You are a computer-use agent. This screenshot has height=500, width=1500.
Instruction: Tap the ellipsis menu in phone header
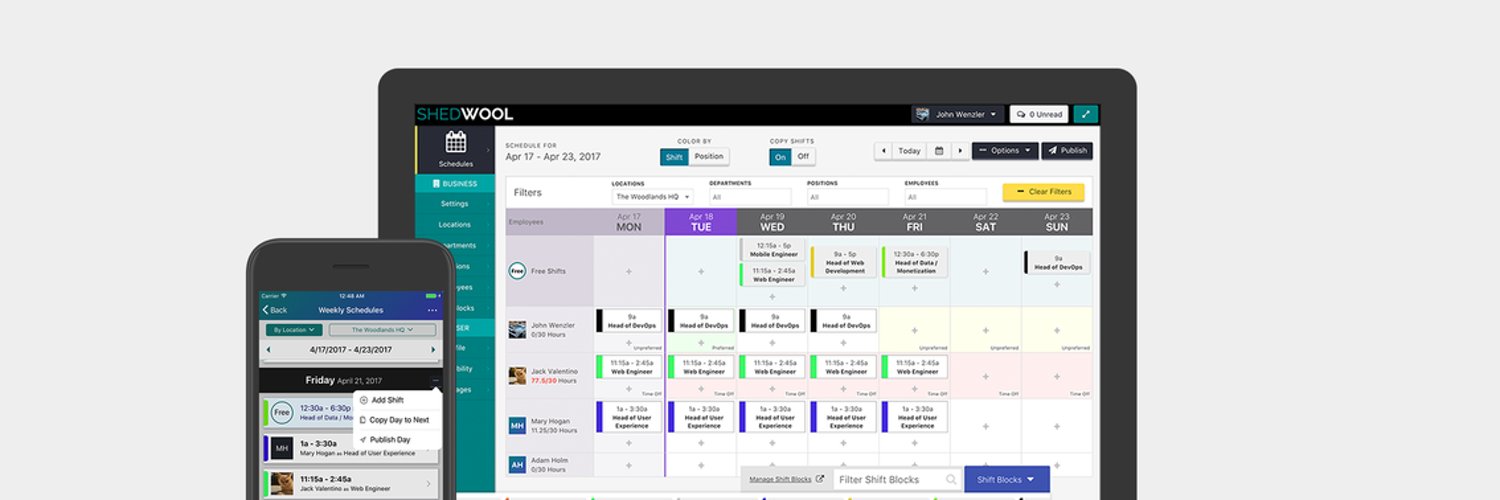coord(432,310)
